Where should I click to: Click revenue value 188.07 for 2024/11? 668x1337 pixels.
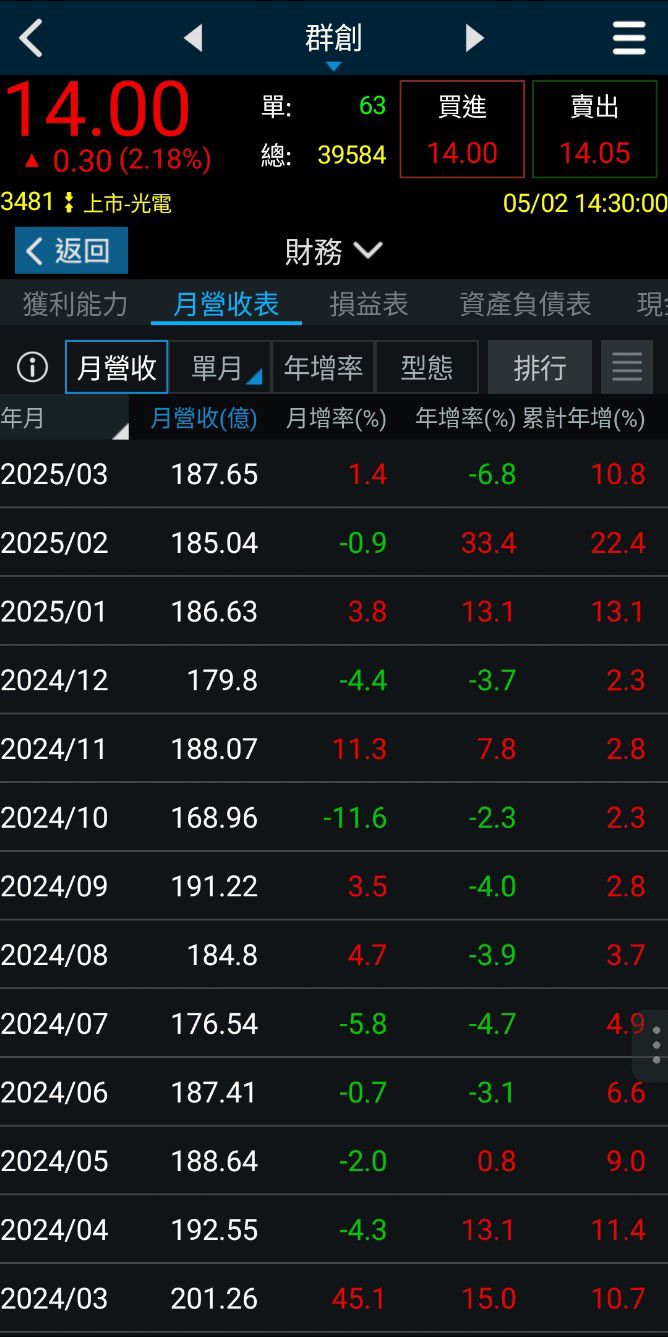tap(214, 749)
